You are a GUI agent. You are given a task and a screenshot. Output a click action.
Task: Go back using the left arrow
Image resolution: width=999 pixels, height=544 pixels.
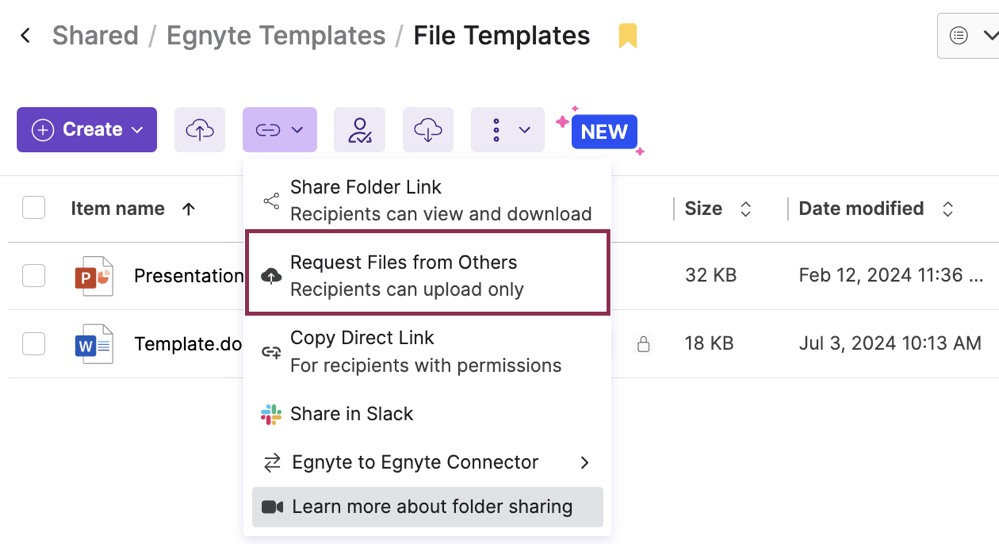(x=25, y=36)
